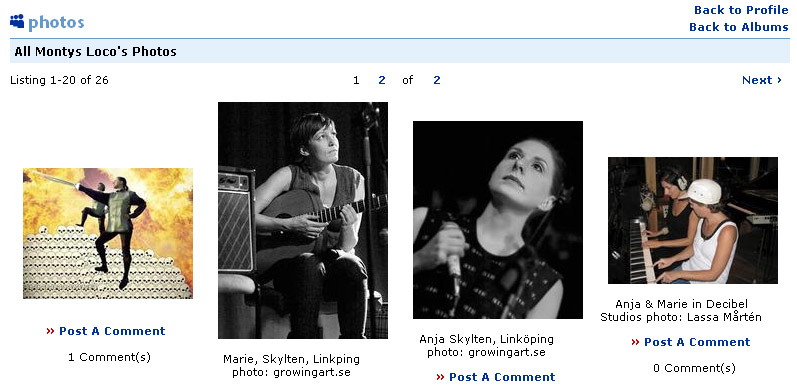Post a comment on Decibel Studios photo
The height and width of the screenshot is (385, 797).
coord(697,342)
